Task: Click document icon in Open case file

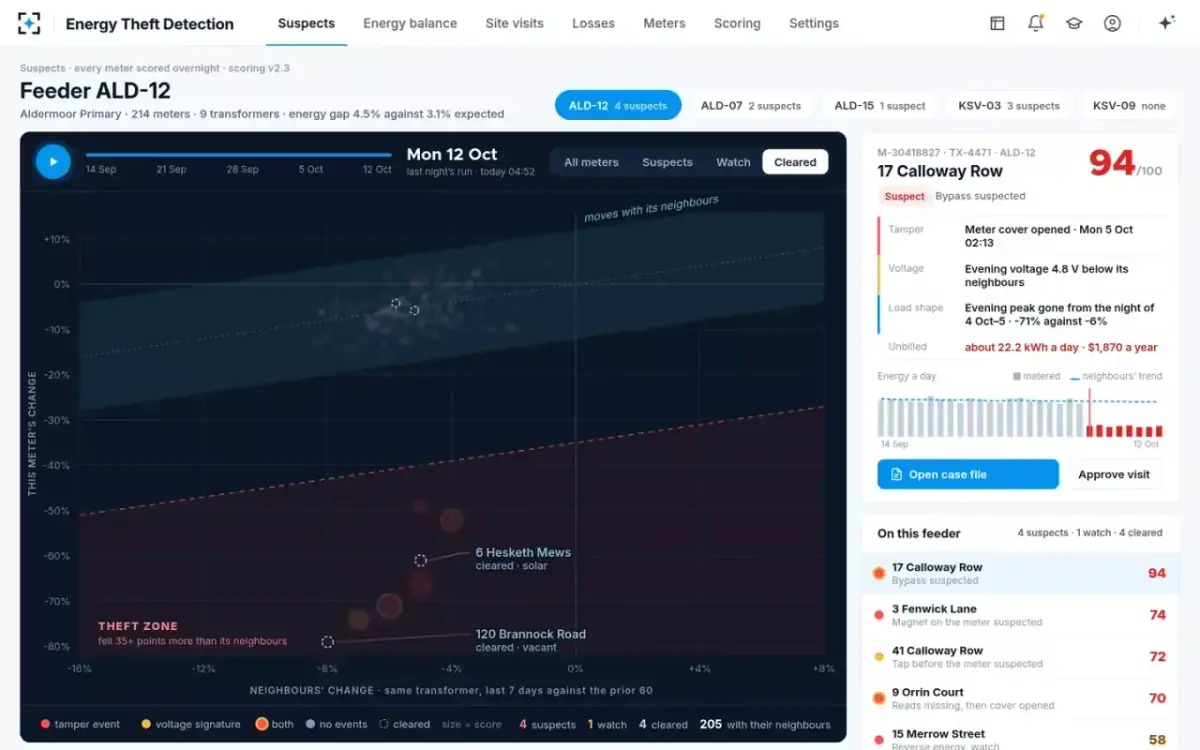Action: tap(895, 475)
